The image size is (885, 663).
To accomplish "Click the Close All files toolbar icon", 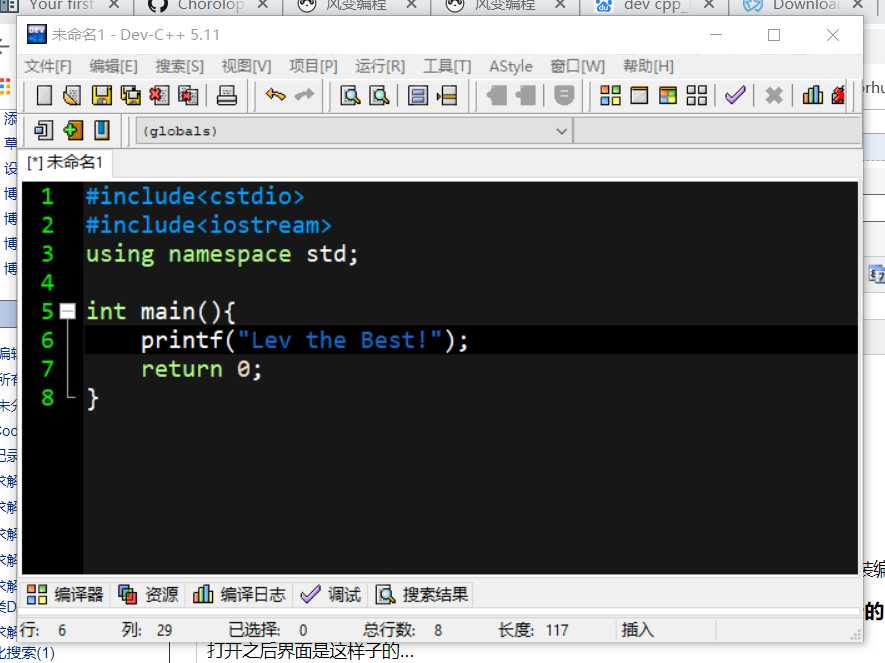I will (x=188, y=95).
